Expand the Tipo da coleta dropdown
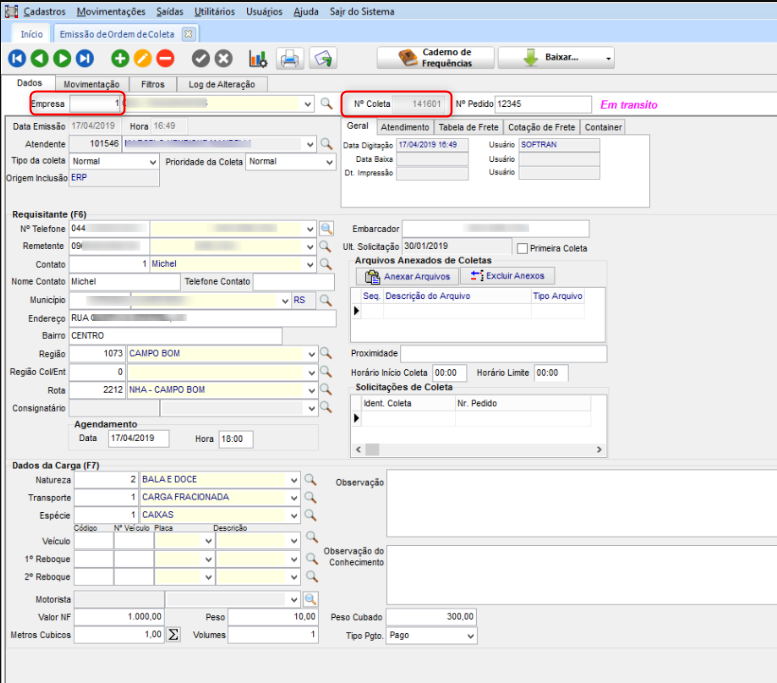Image resolution: width=777 pixels, height=683 pixels. tap(151, 162)
